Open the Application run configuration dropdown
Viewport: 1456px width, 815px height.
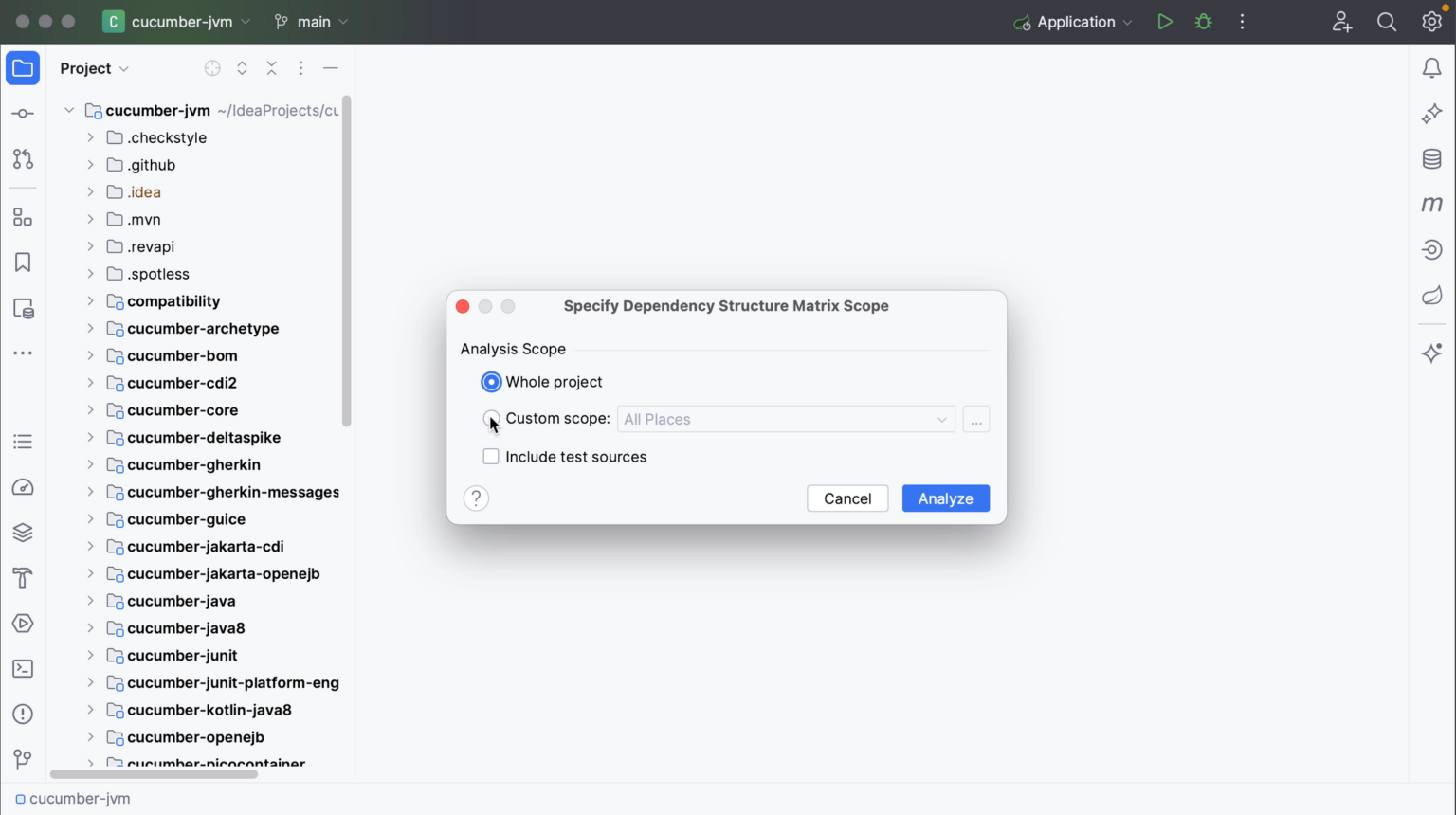(x=1073, y=22)
